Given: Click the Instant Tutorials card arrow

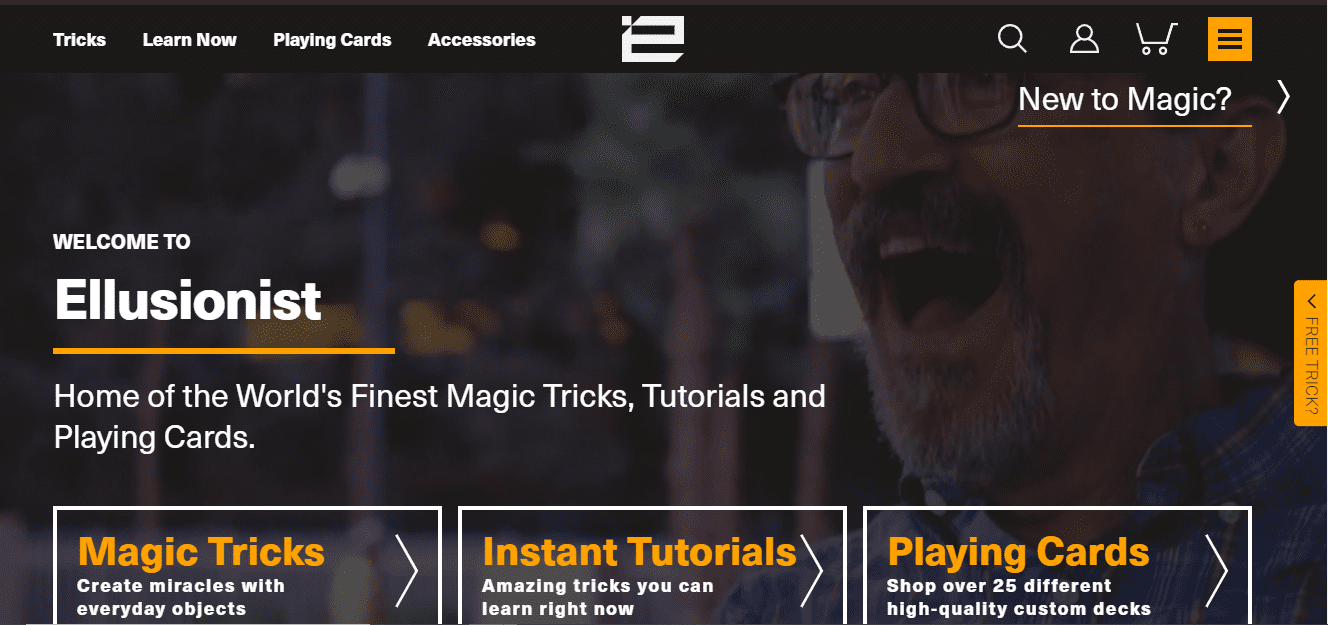Looking at the screenshot, I should coord(811,571).
